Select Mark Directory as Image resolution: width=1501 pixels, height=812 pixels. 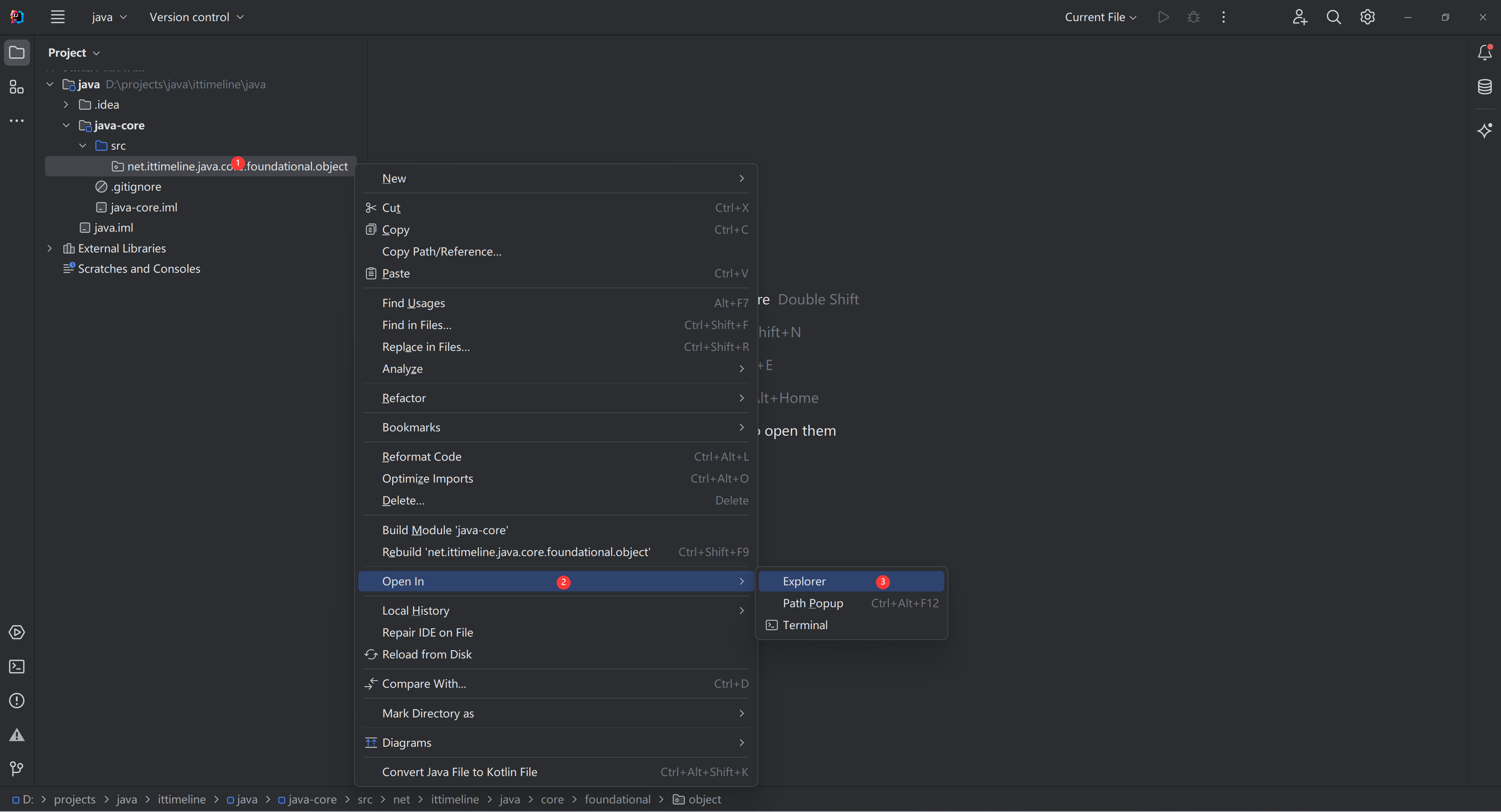tap(556, 713)
